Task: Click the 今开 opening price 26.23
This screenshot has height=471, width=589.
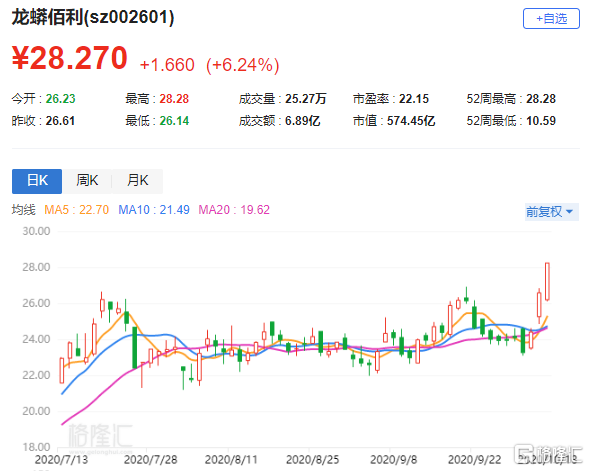Action: pyautogui.click(x=60, y=99)
